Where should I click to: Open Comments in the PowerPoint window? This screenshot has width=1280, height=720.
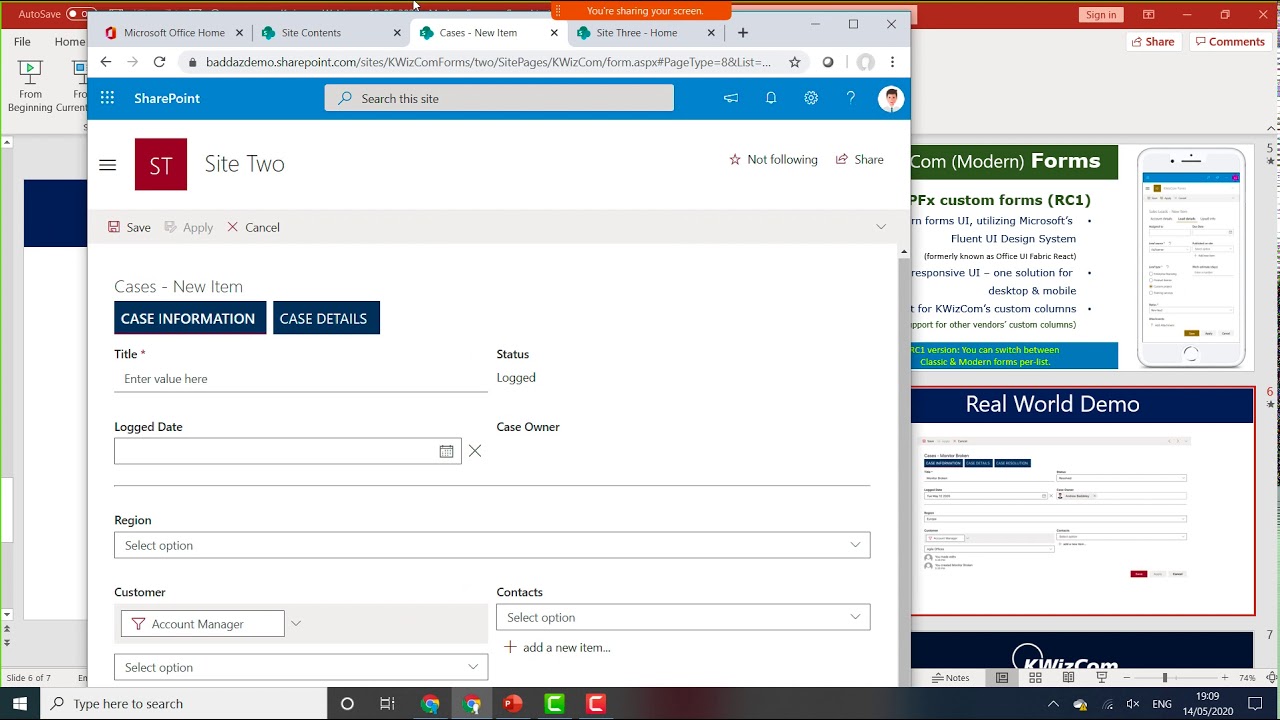tap(1229, 41)
